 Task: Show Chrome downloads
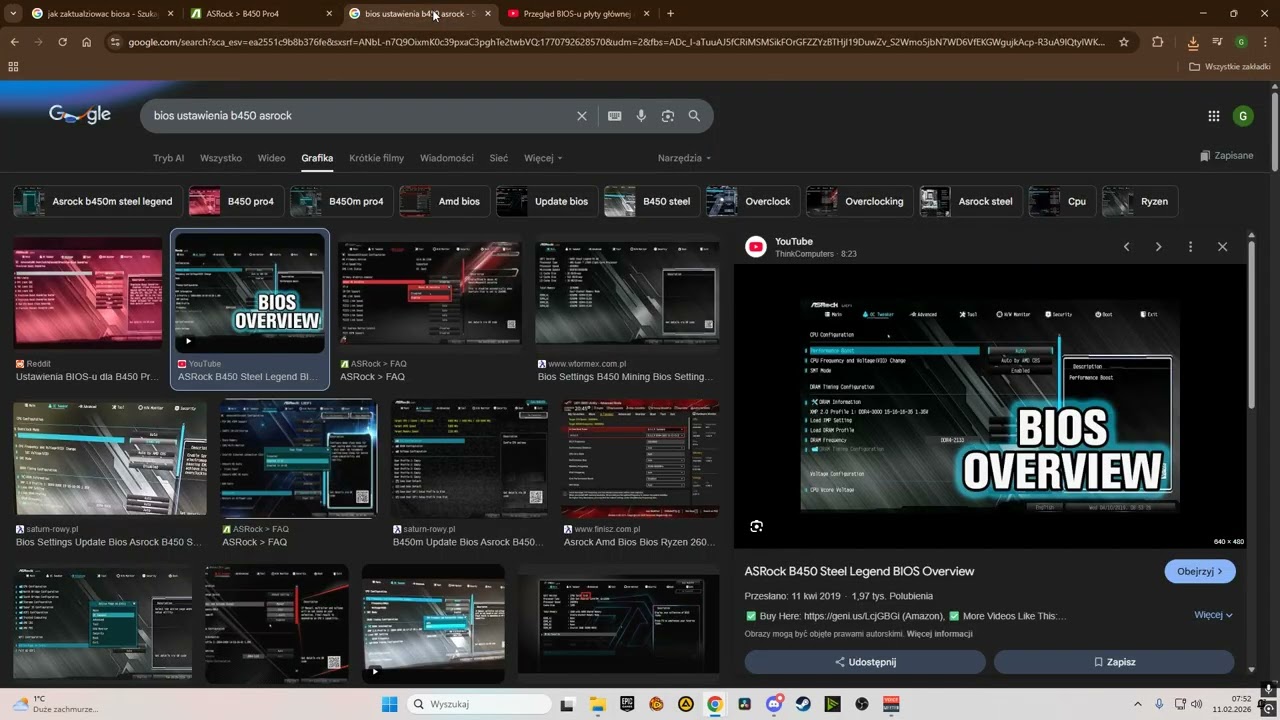(x=1193, y=42)
